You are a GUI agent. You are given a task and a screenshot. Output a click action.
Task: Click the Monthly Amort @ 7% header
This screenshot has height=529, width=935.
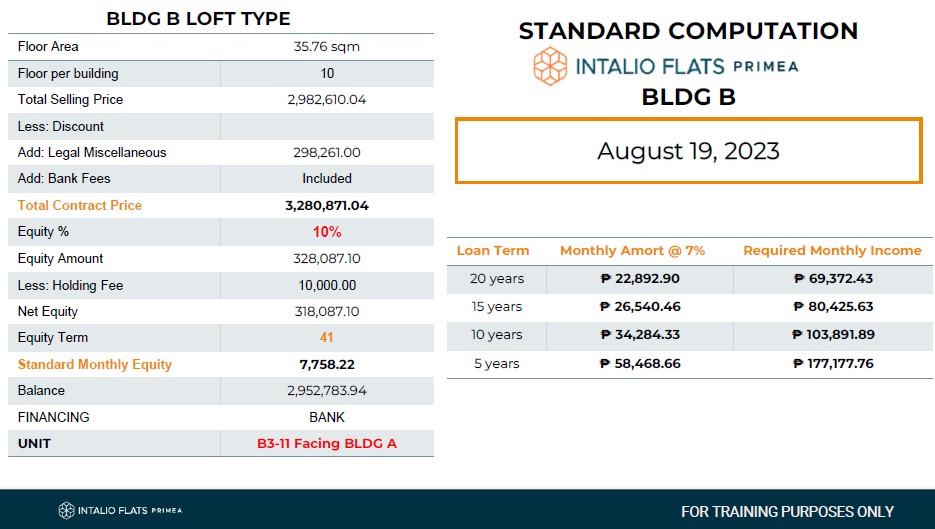click(x=632, y=250)
